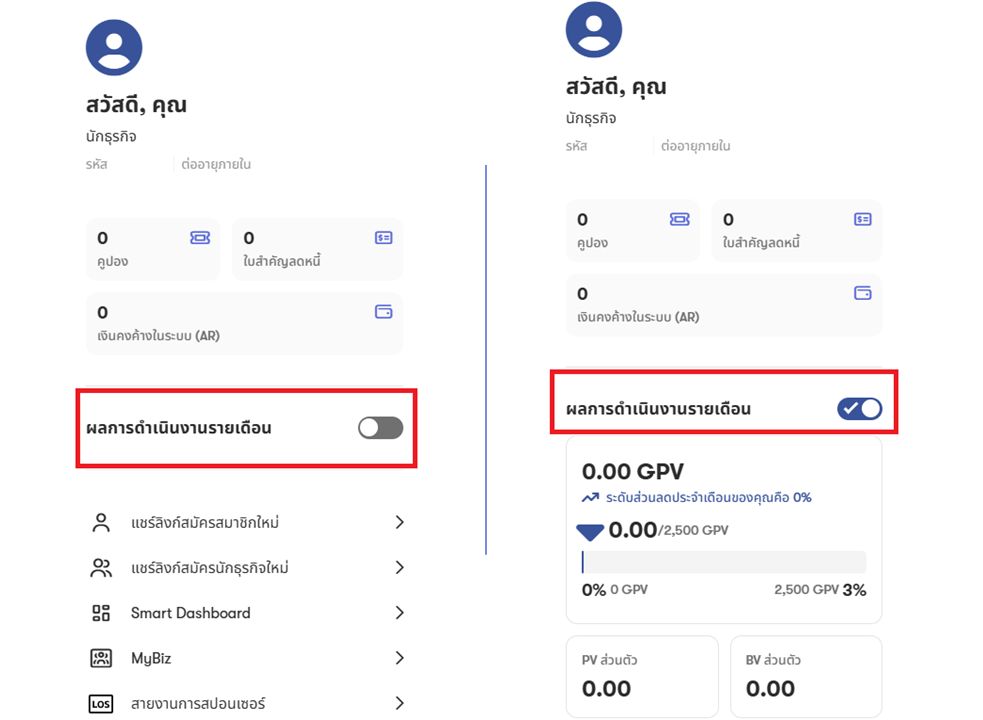Click ต่ออายุภายใน label in left panel
The height and width of the screenshot is (720, 983).
tap(216, 164)
